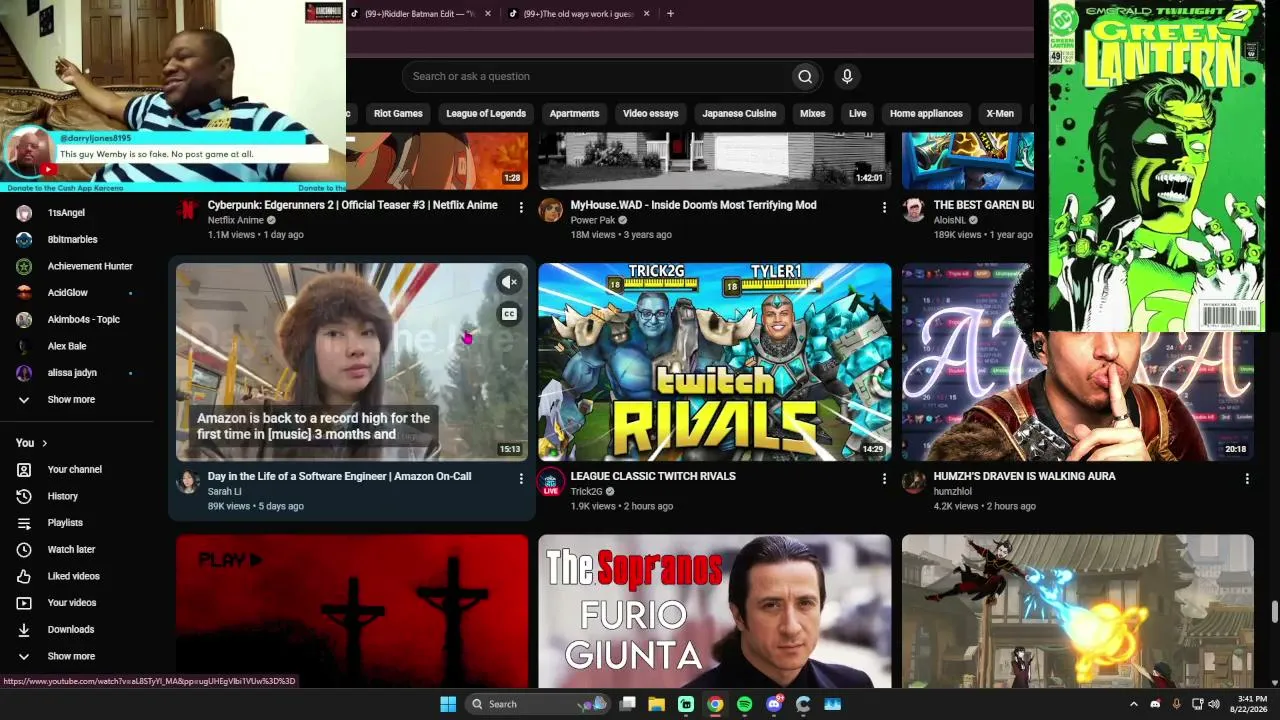The image size is (1280, 720).
Task: Toggle captions on the video preview
Action: coord(509,314)
